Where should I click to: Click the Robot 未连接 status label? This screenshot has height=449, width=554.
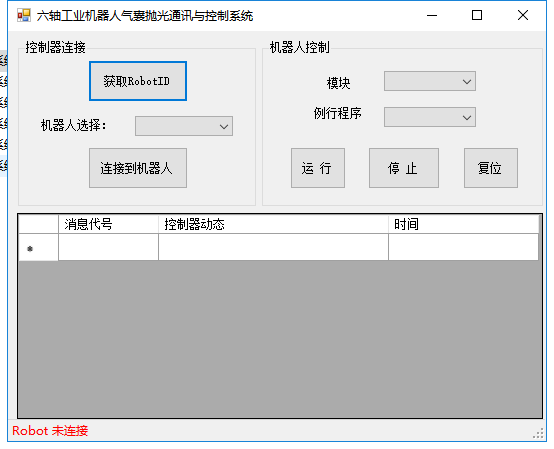50,431
